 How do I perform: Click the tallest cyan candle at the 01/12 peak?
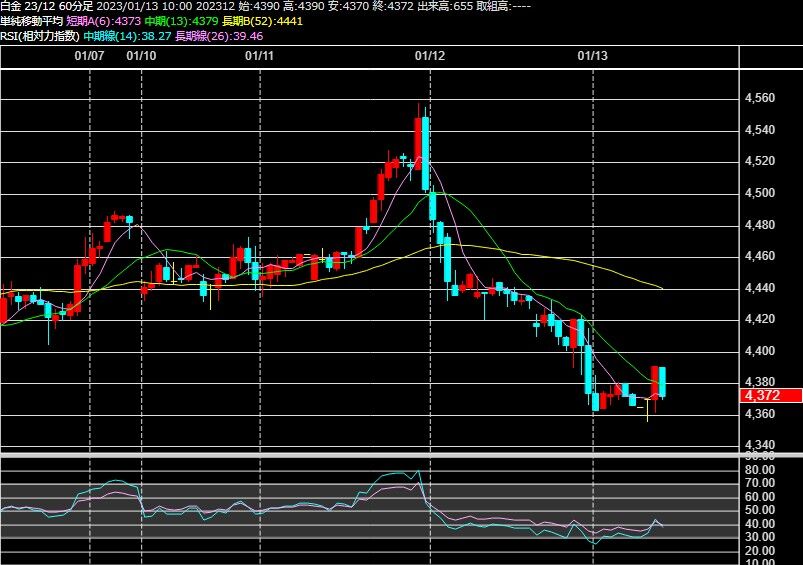(426, 154)
